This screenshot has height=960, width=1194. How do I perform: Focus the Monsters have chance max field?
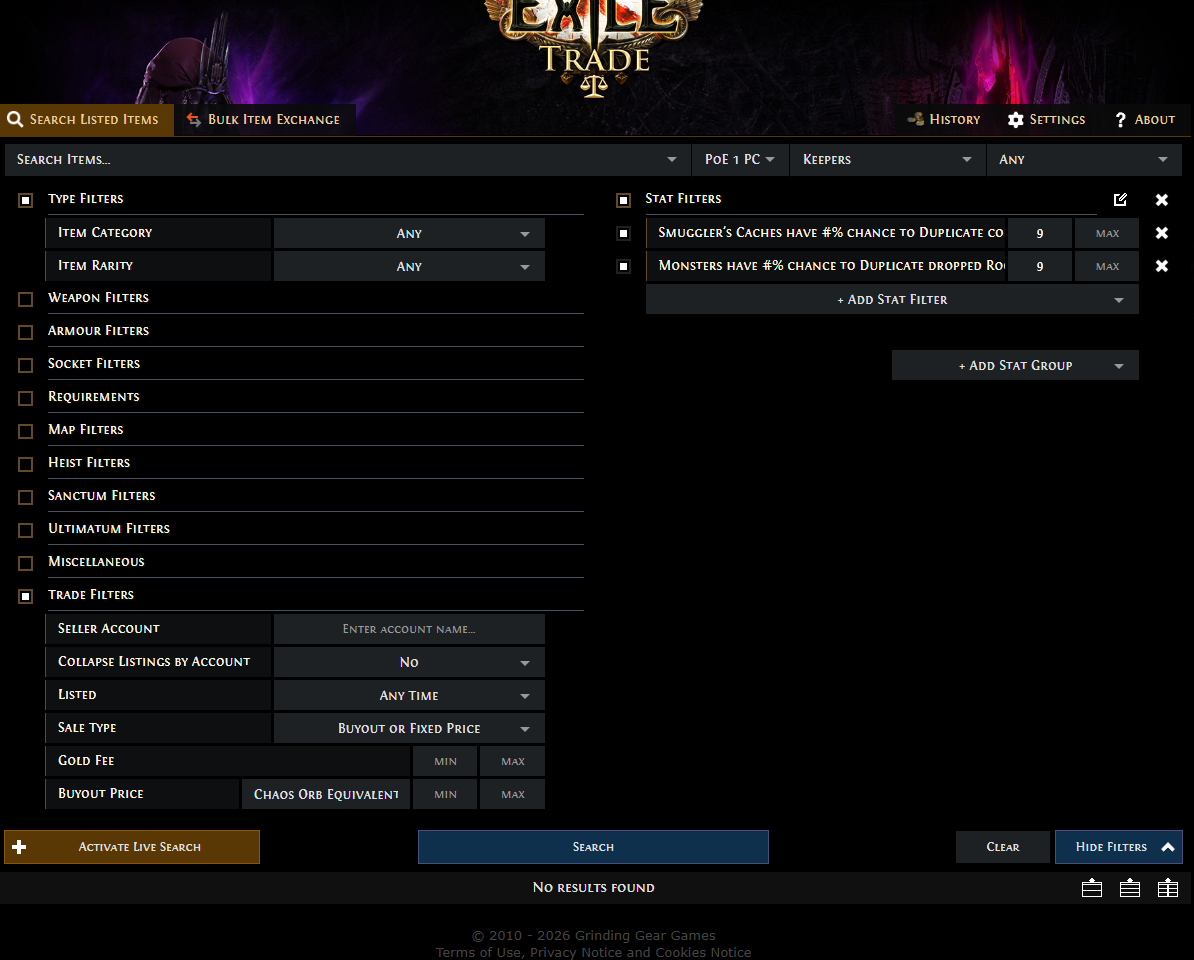[1107, 266]
